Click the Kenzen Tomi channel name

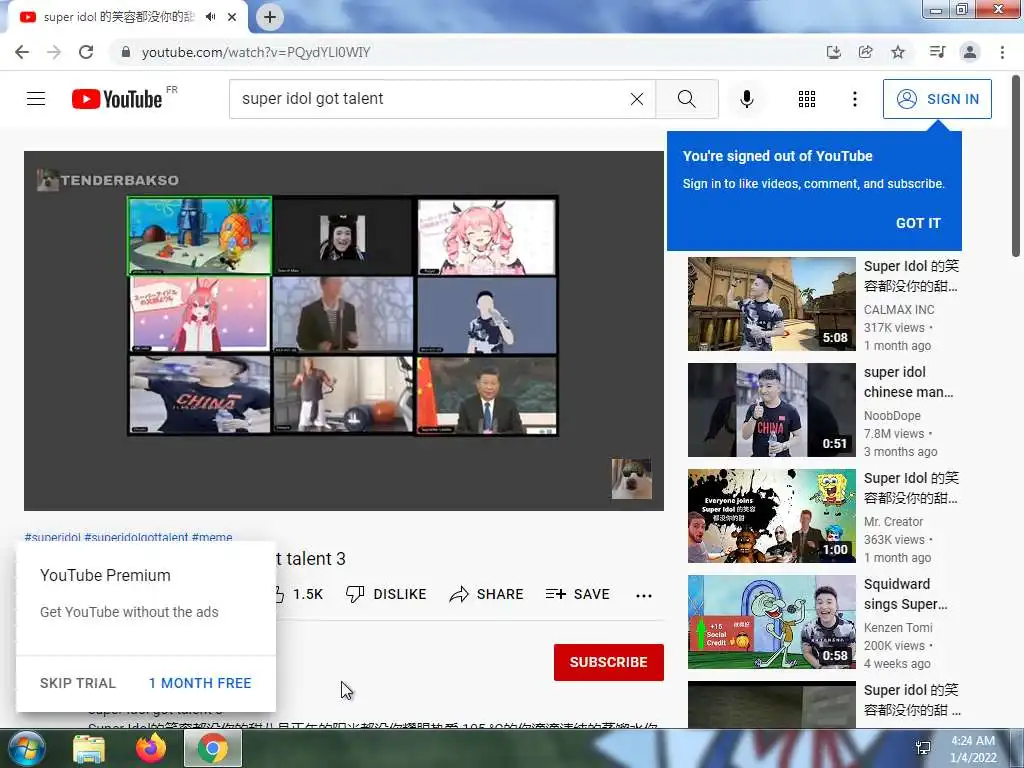pyautogui.click(x=898, y=628)
